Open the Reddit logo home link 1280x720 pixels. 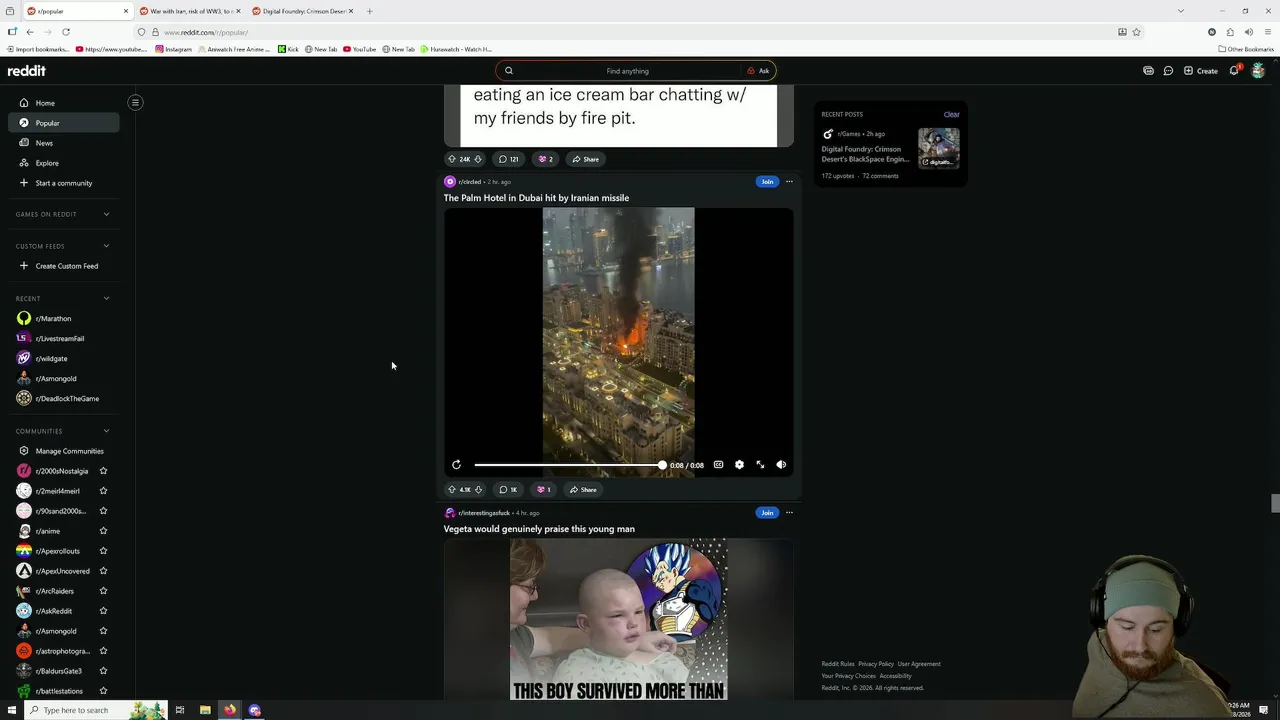pyautogui.click(x=27, y=71)
